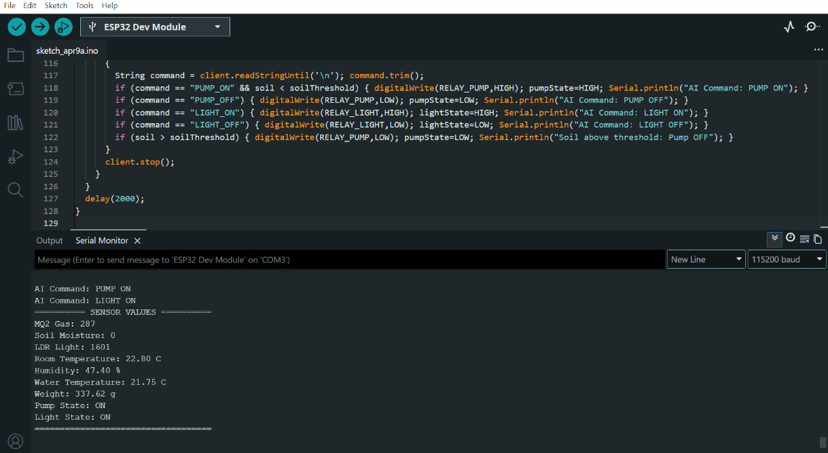Click the "PUMP_OFF" string in code
Viewport: 828px width, 453px height.
pos(214,100)
